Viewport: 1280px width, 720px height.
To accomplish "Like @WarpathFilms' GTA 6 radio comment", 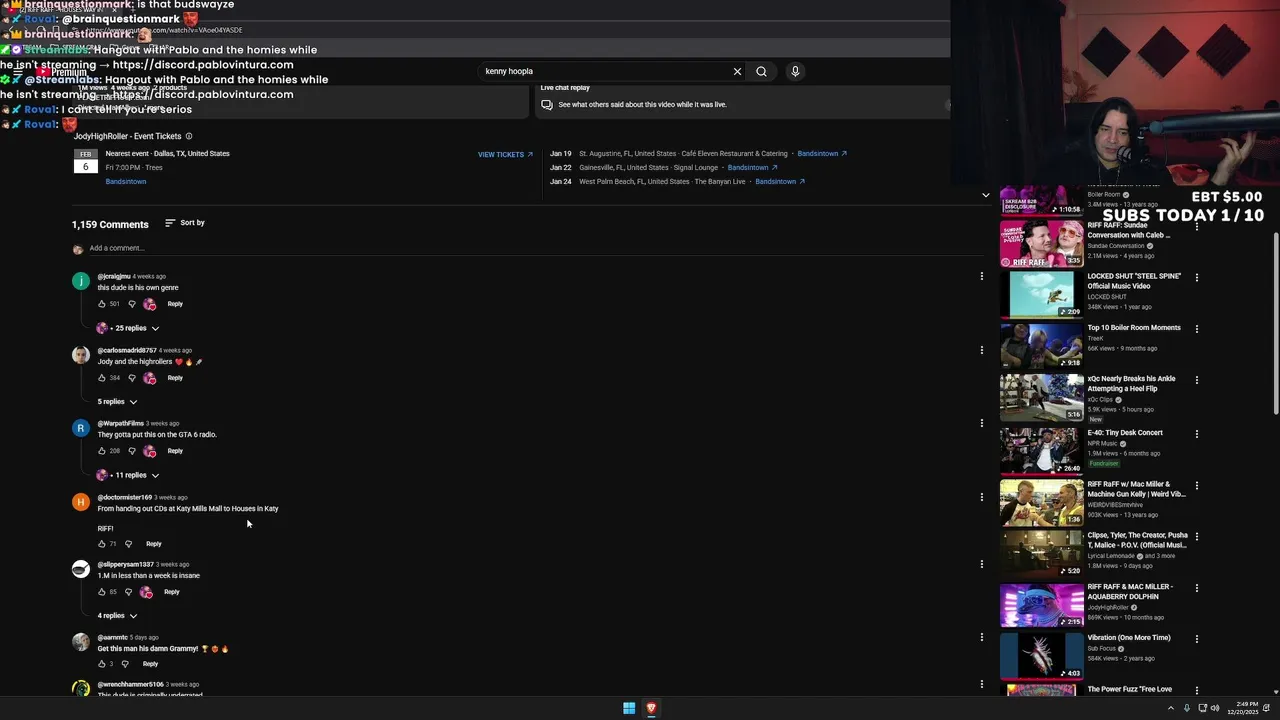I will pyautogui.click(x=102, y=451).
